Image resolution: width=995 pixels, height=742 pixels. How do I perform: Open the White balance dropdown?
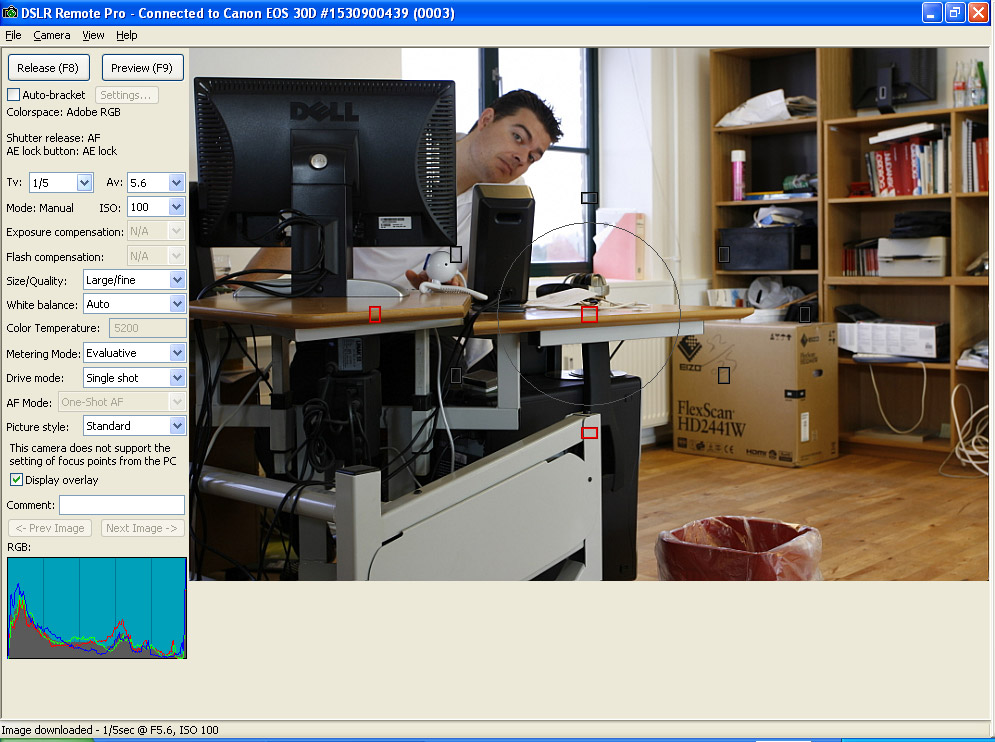tap(135, 304)
